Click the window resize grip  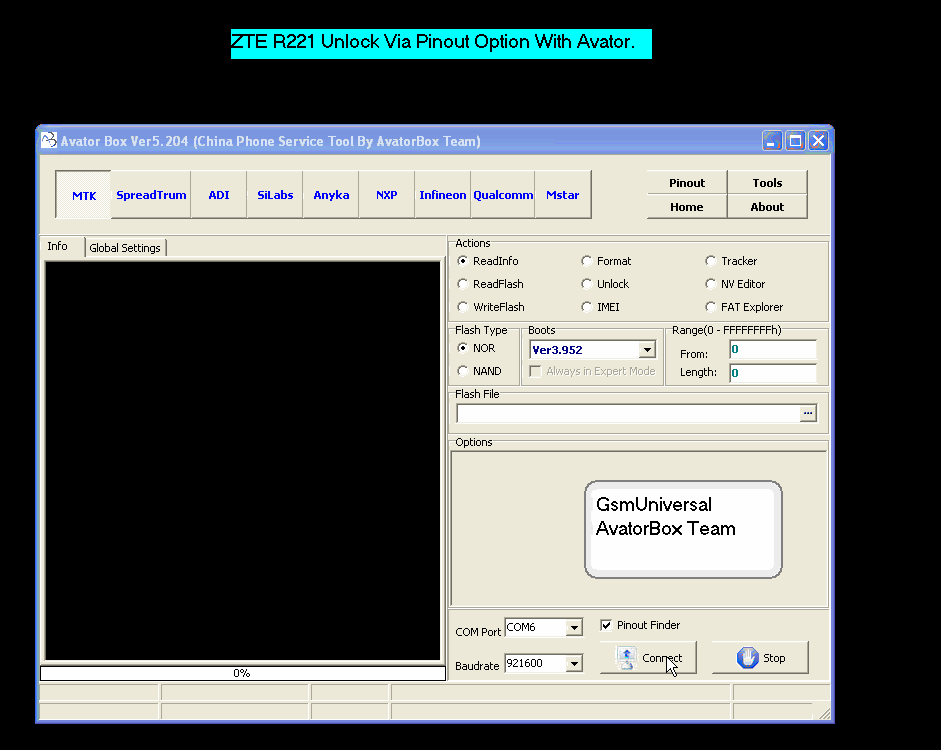(x=825, y=713)
